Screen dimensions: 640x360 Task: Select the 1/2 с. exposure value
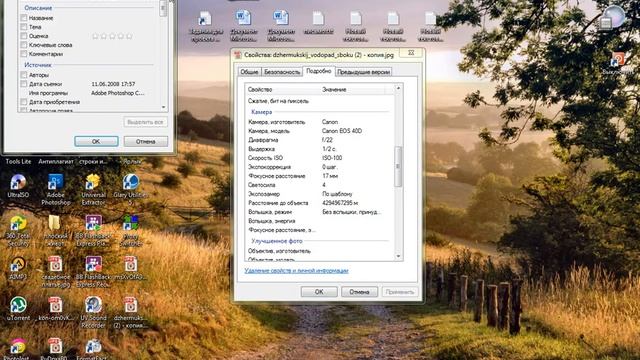pos(329,149)
